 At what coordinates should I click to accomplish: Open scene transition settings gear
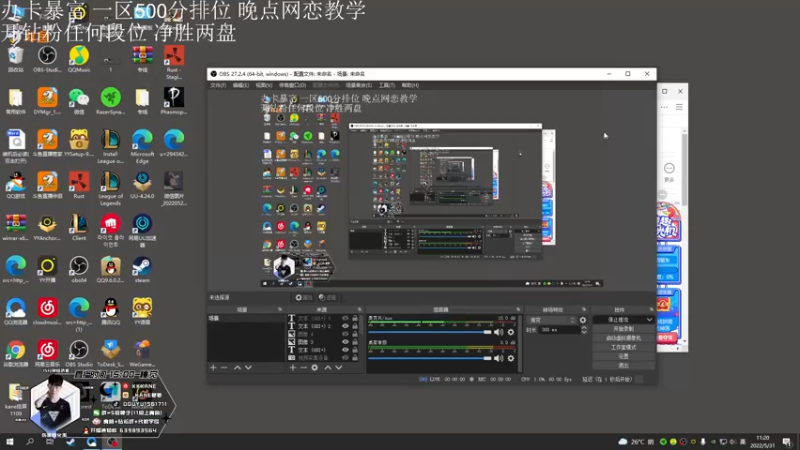[x=583, y=320]
